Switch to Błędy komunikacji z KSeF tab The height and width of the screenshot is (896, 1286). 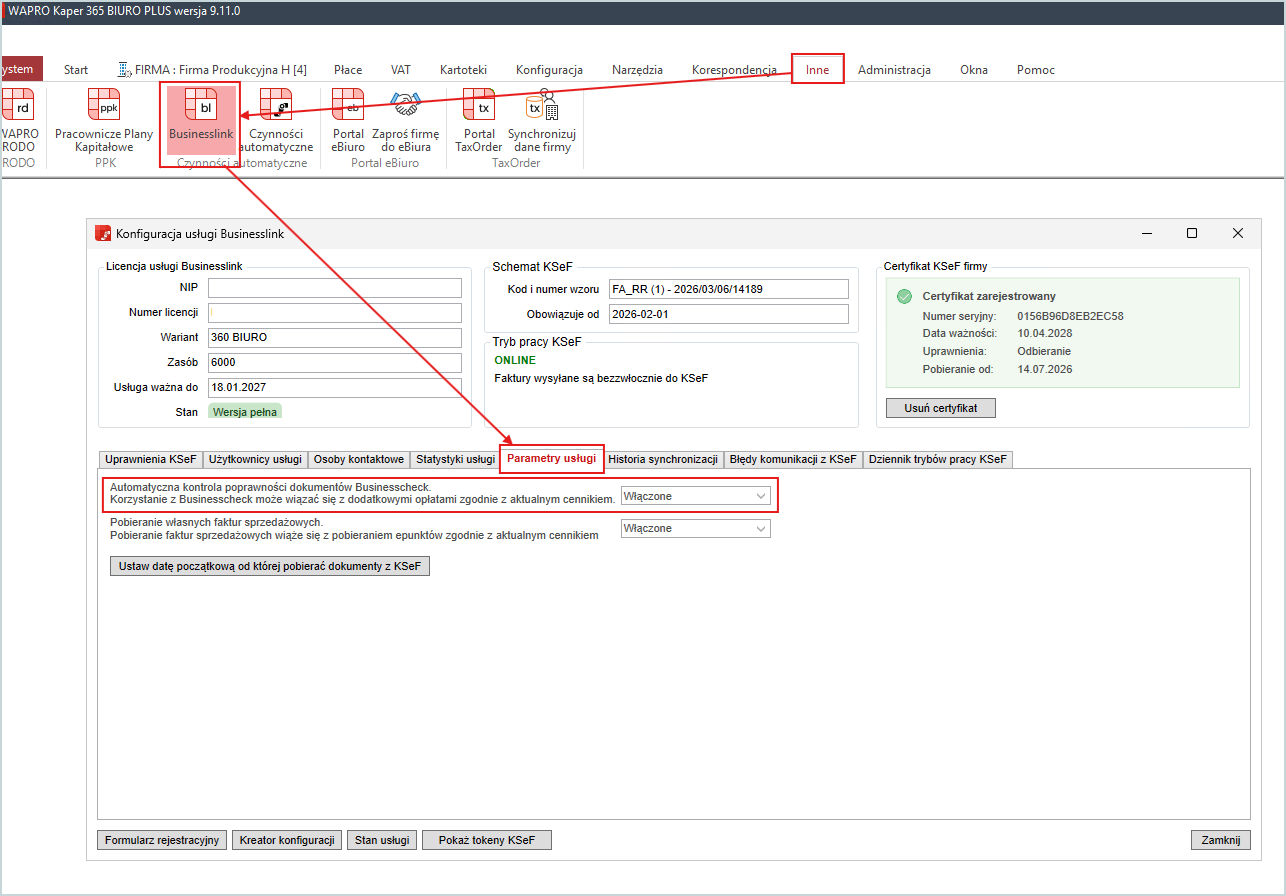[x=793, y=459]
